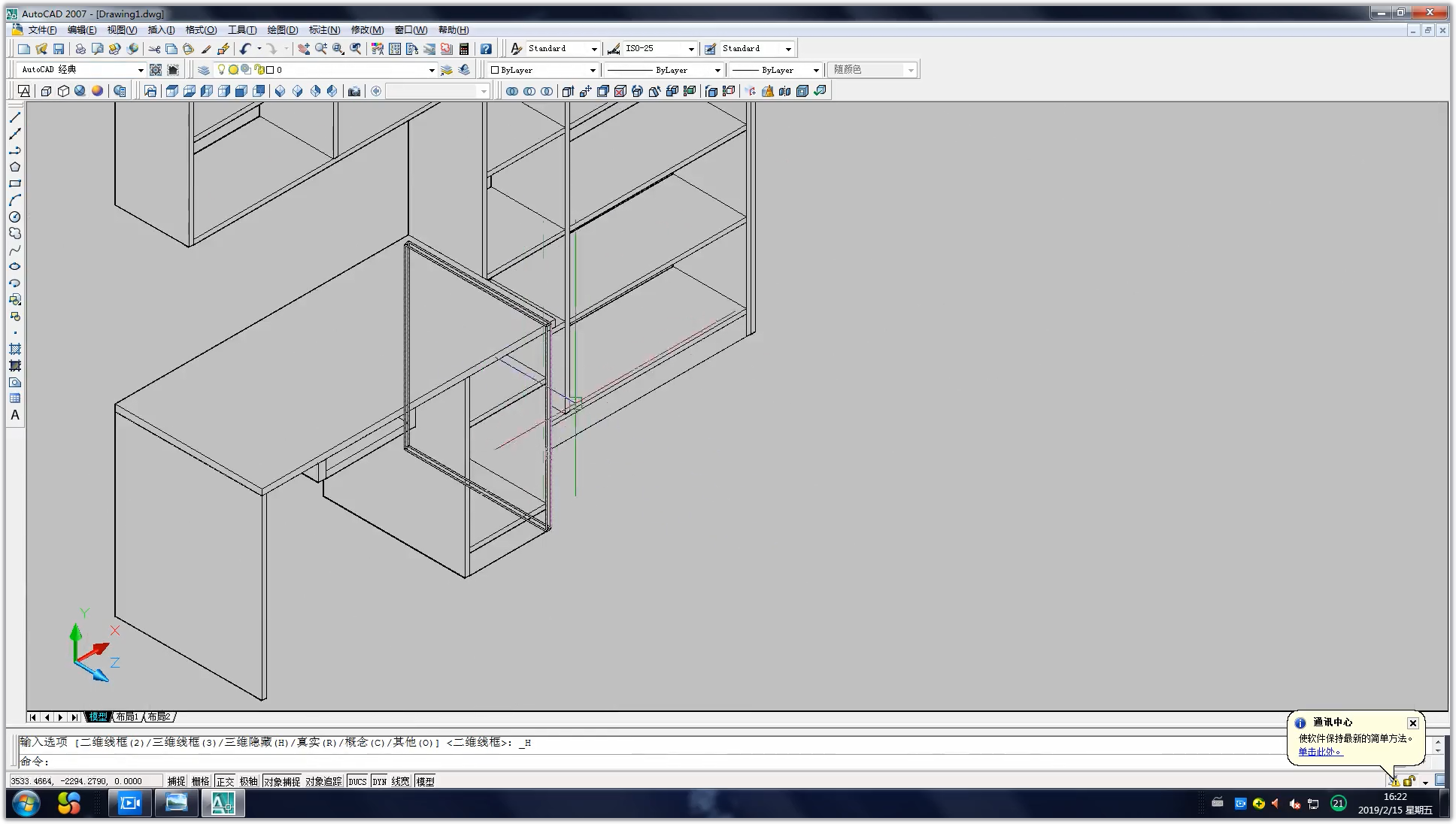
Task: Apply the Conceptual orange sphere visual style
Action: click(98, 91)
